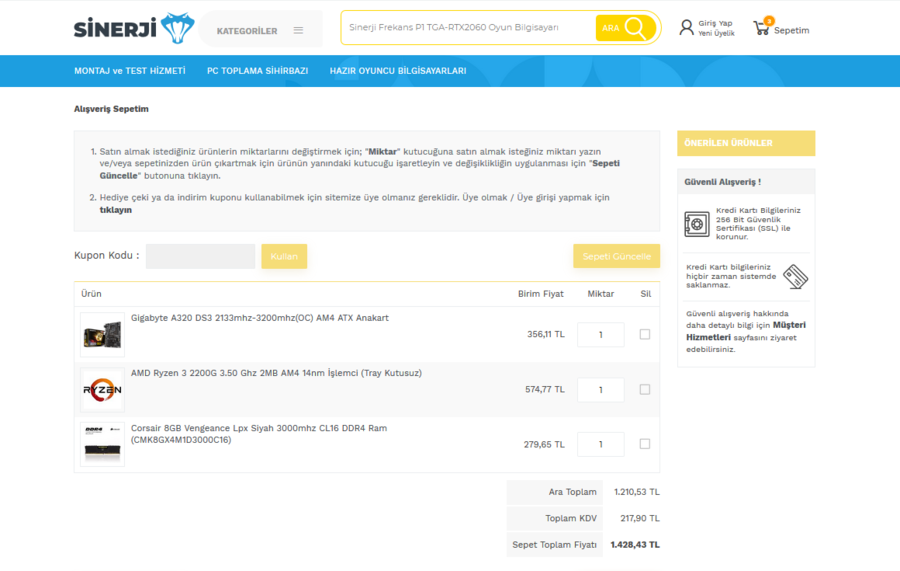This screenshot has width=900, height=571.
Task: Open AMD Ryzen 3 2200G product link
Action: coord(276,373)
